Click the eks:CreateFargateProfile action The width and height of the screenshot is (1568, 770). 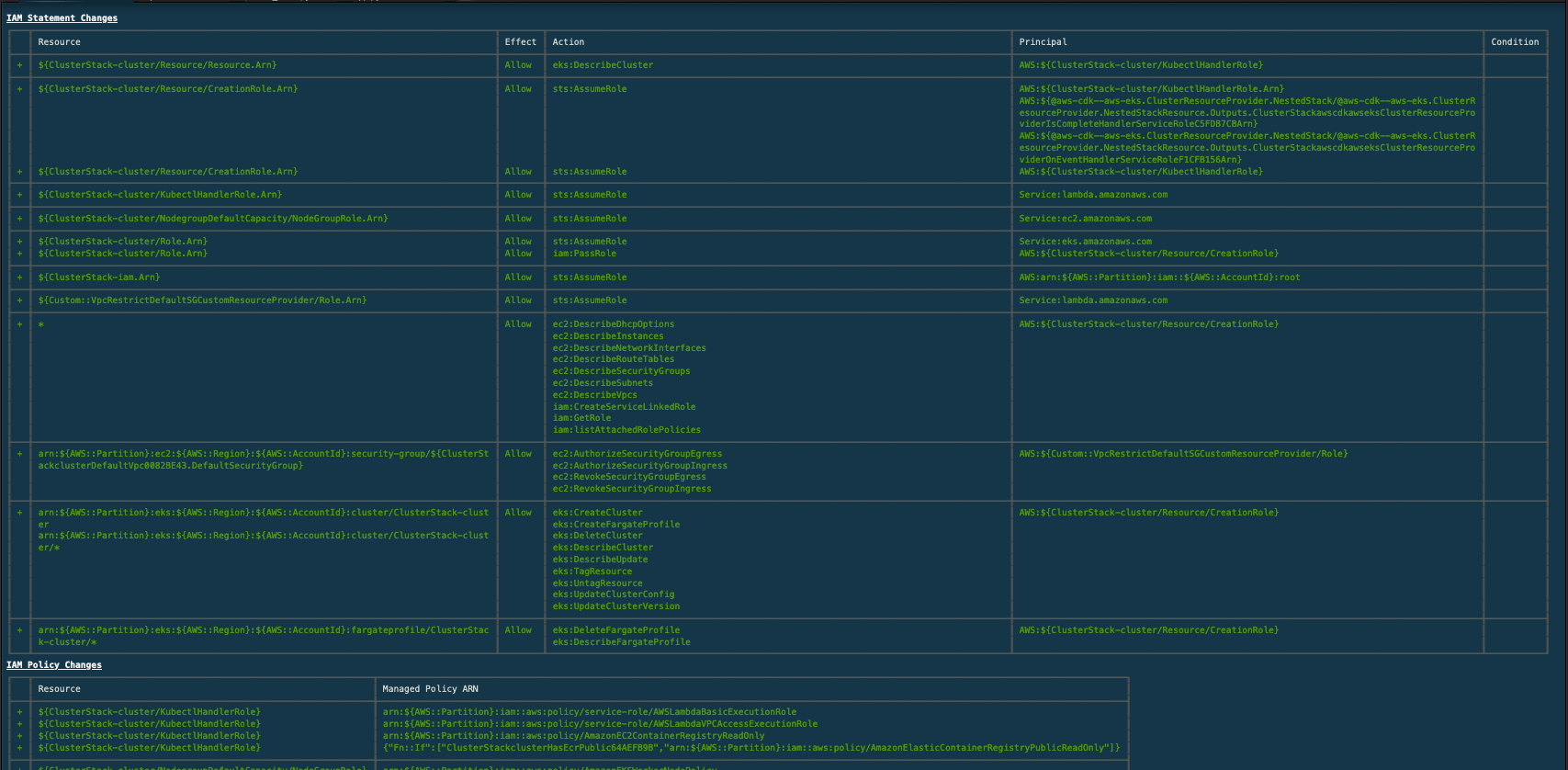point(615,525)
